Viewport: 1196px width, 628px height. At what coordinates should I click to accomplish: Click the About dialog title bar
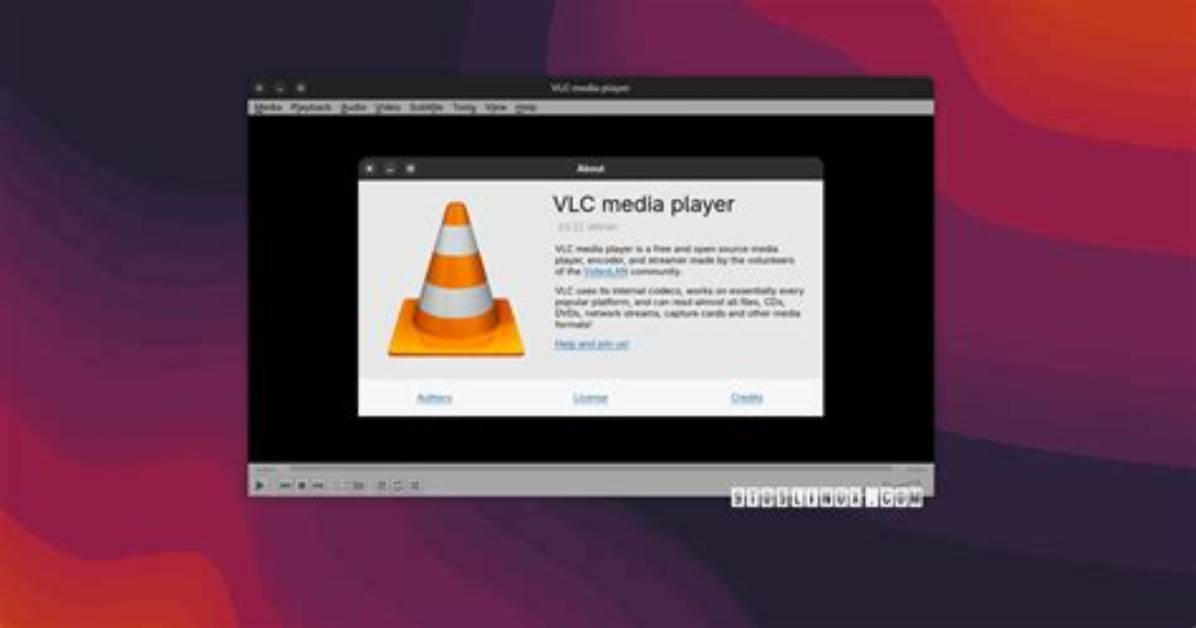click(x=591, y=169)
